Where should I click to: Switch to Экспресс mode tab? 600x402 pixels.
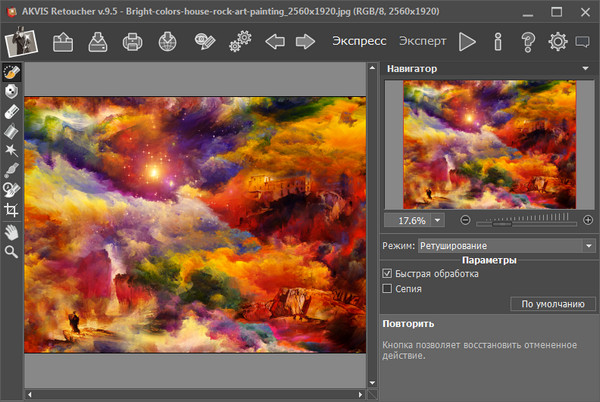click(x=360, y=42)
